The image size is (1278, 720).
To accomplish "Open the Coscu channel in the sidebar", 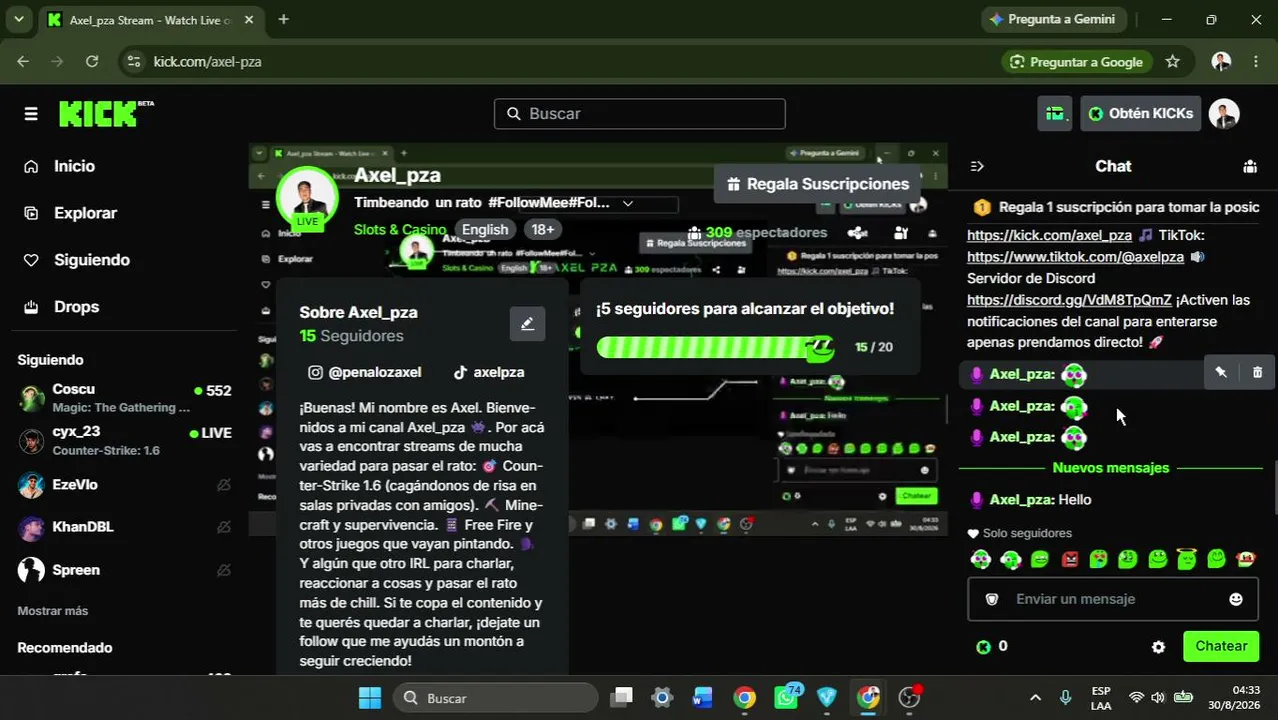I will click(x=125, y=398).
